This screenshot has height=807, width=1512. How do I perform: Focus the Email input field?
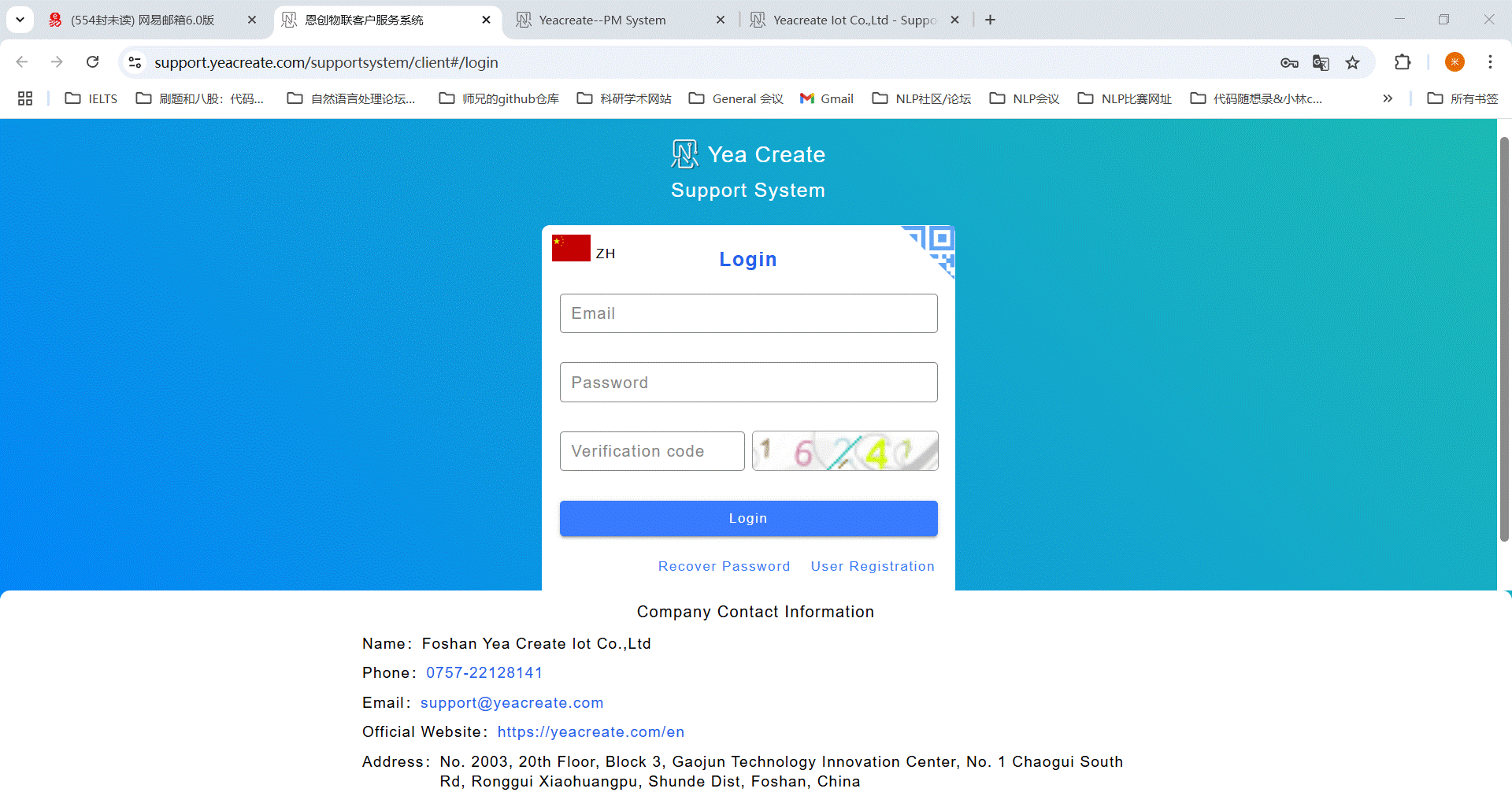748,313
